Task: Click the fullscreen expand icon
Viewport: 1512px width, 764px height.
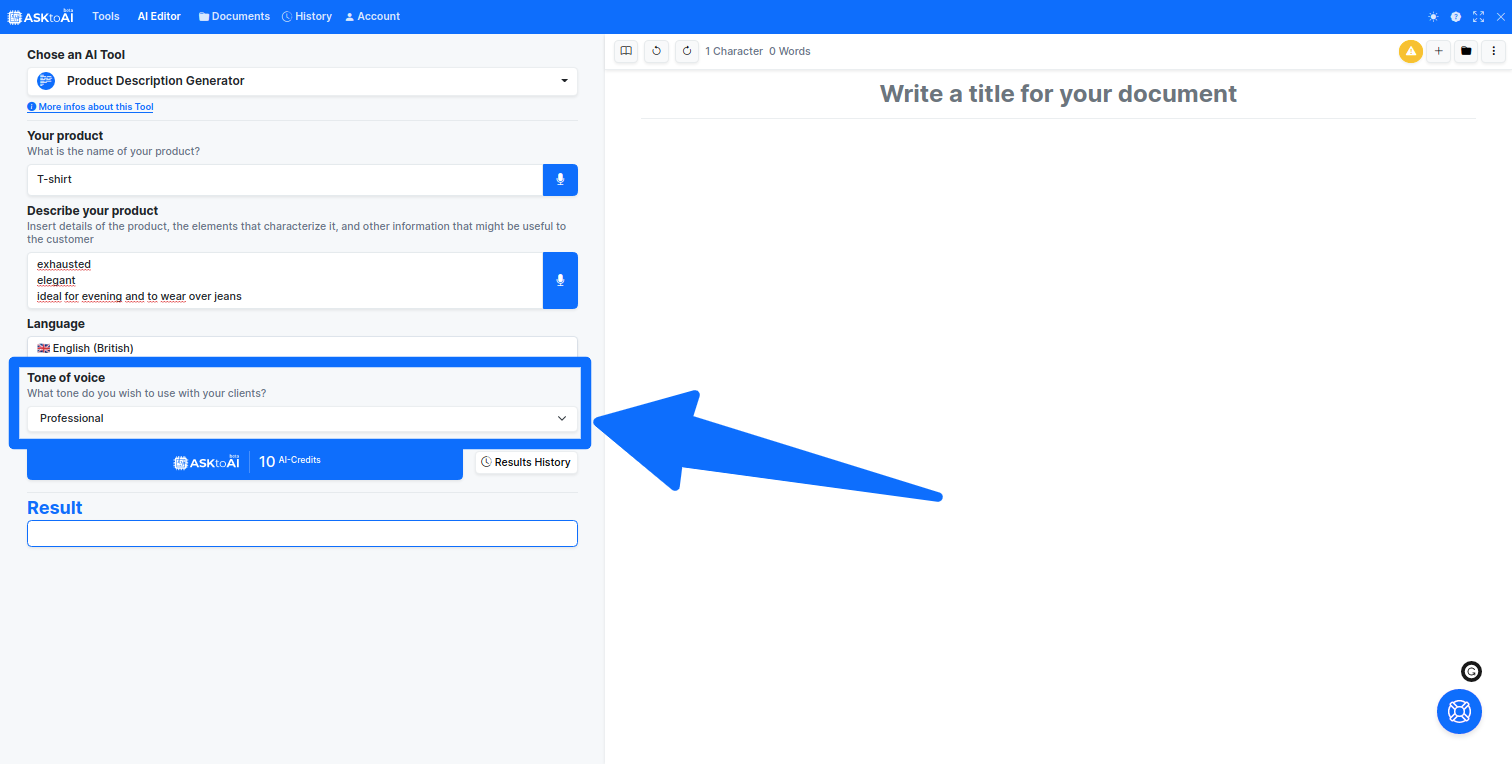Action: point(1478,16)
